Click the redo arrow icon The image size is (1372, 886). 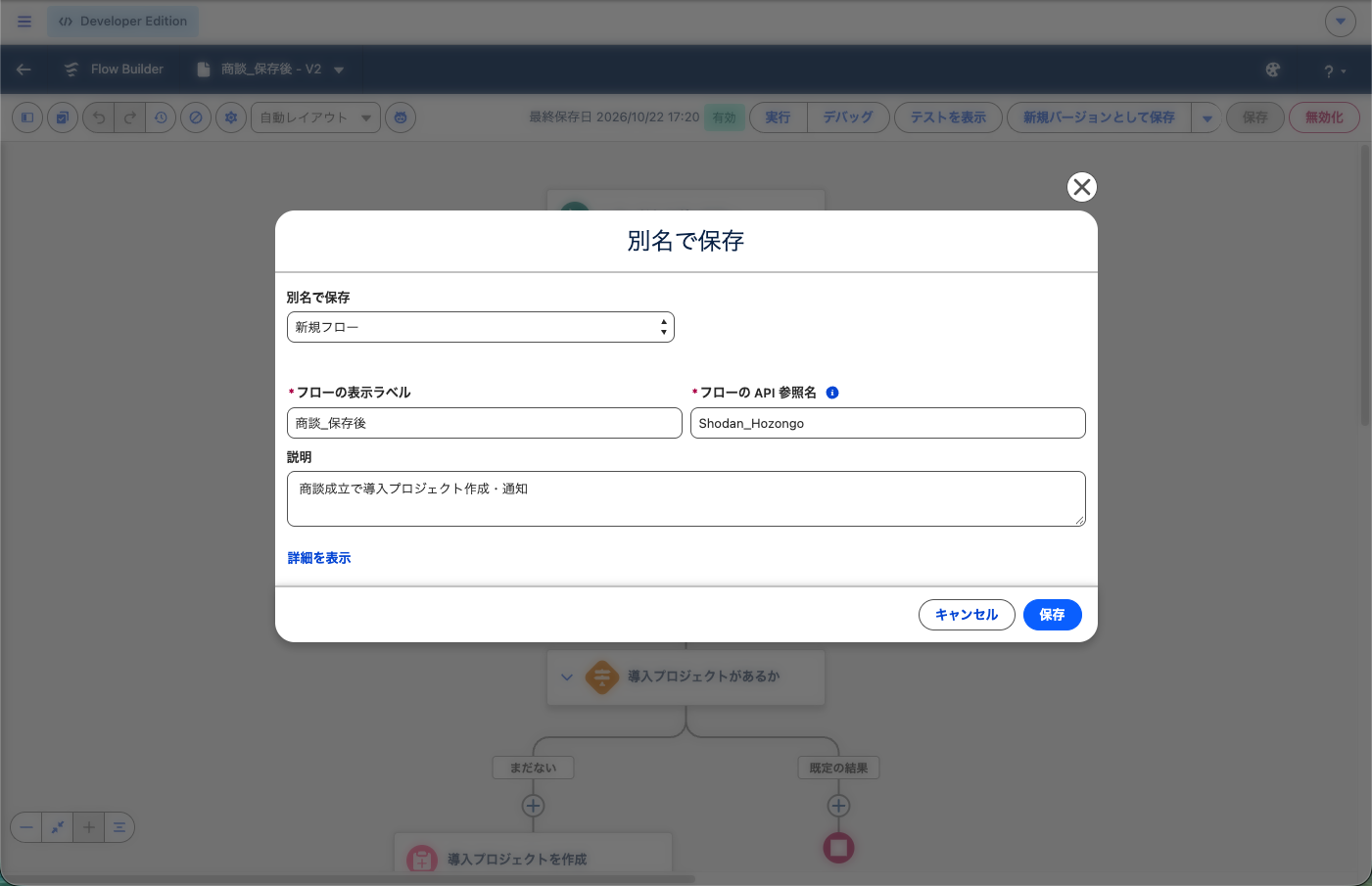coord(129,117)
